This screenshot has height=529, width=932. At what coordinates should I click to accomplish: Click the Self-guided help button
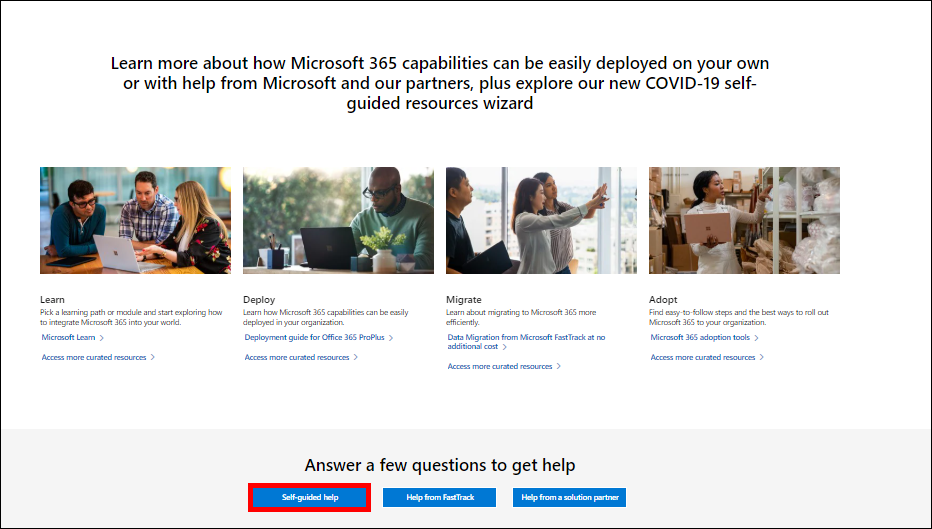click(x=310, y=497)
